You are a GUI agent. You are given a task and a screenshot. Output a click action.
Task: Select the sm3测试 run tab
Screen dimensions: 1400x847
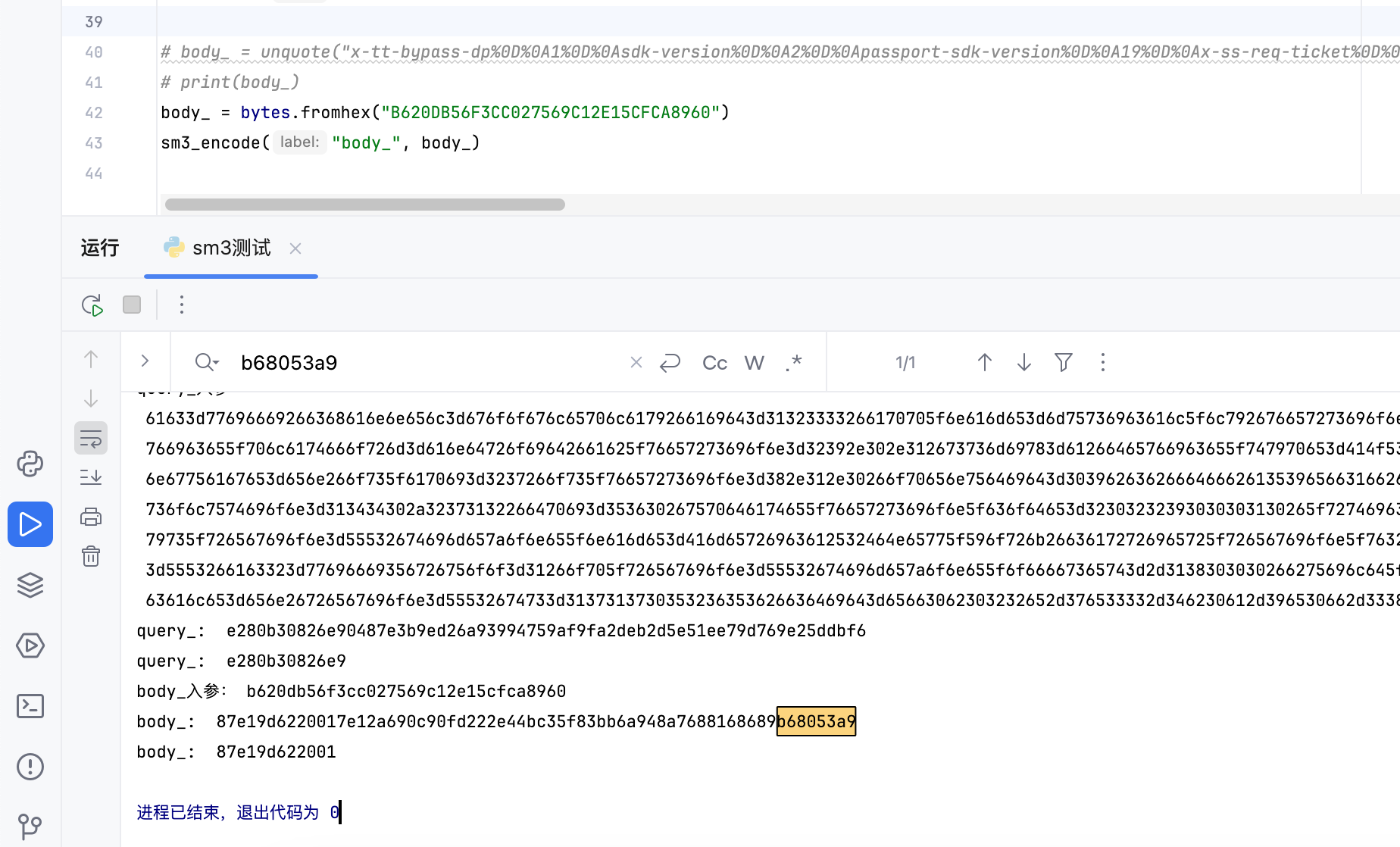click(x=230, y=248)
